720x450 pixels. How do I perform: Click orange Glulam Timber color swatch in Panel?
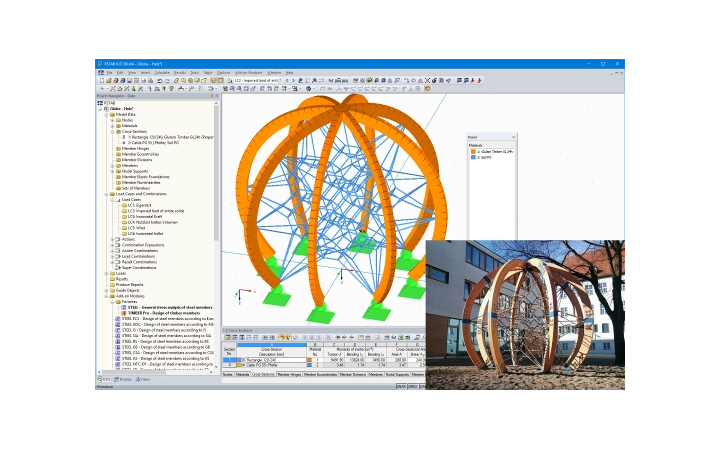pyautogui.click(x=473, y=152)
